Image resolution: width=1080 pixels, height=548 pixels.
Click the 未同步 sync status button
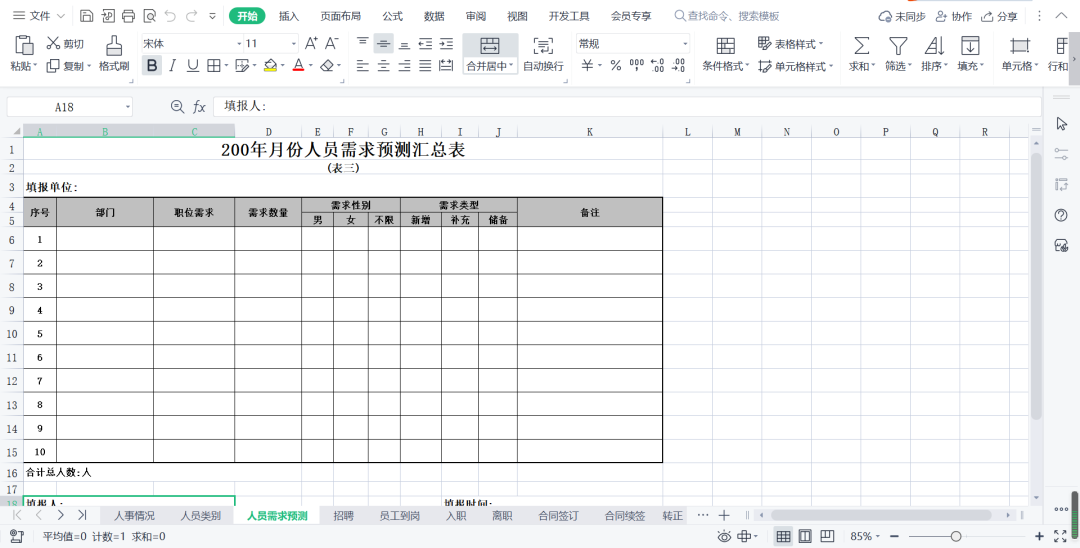tap(902, 16)
